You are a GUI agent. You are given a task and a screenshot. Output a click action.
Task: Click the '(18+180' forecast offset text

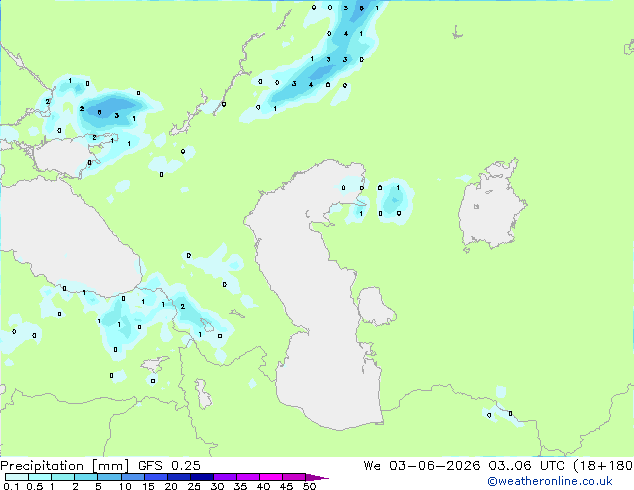(603, 466)
